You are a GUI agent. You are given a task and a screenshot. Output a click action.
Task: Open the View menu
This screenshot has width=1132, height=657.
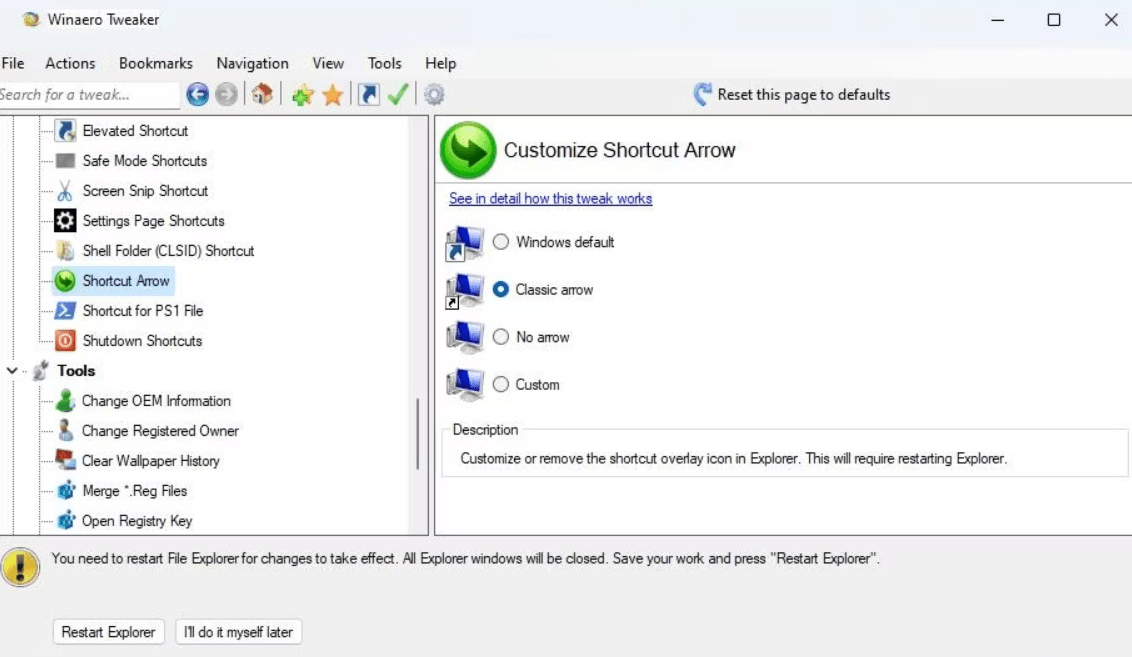(x=328, y=64)
